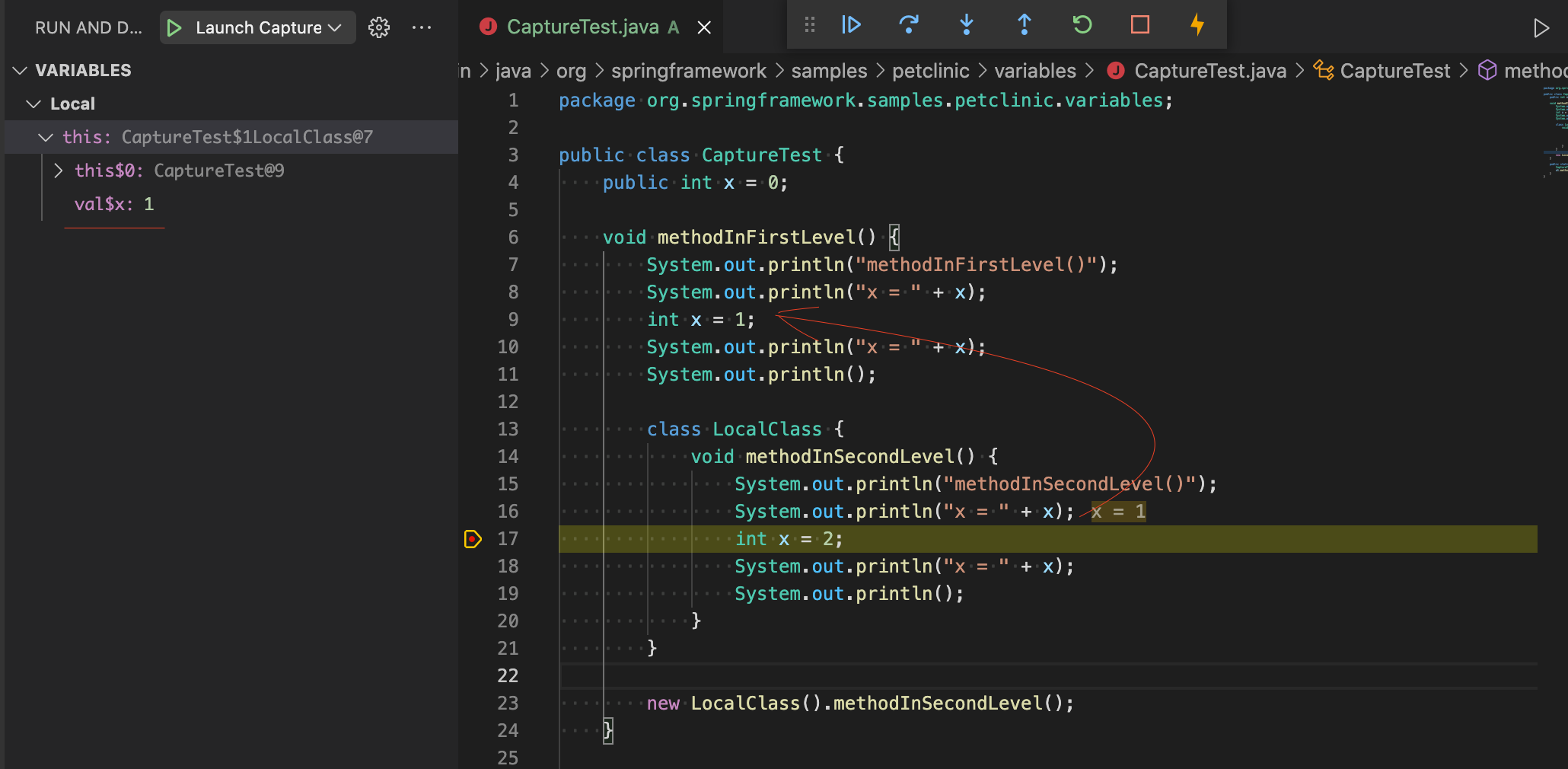Click empty line 22 in editor
The image size is (1568, 769).
click(1047, 676)
